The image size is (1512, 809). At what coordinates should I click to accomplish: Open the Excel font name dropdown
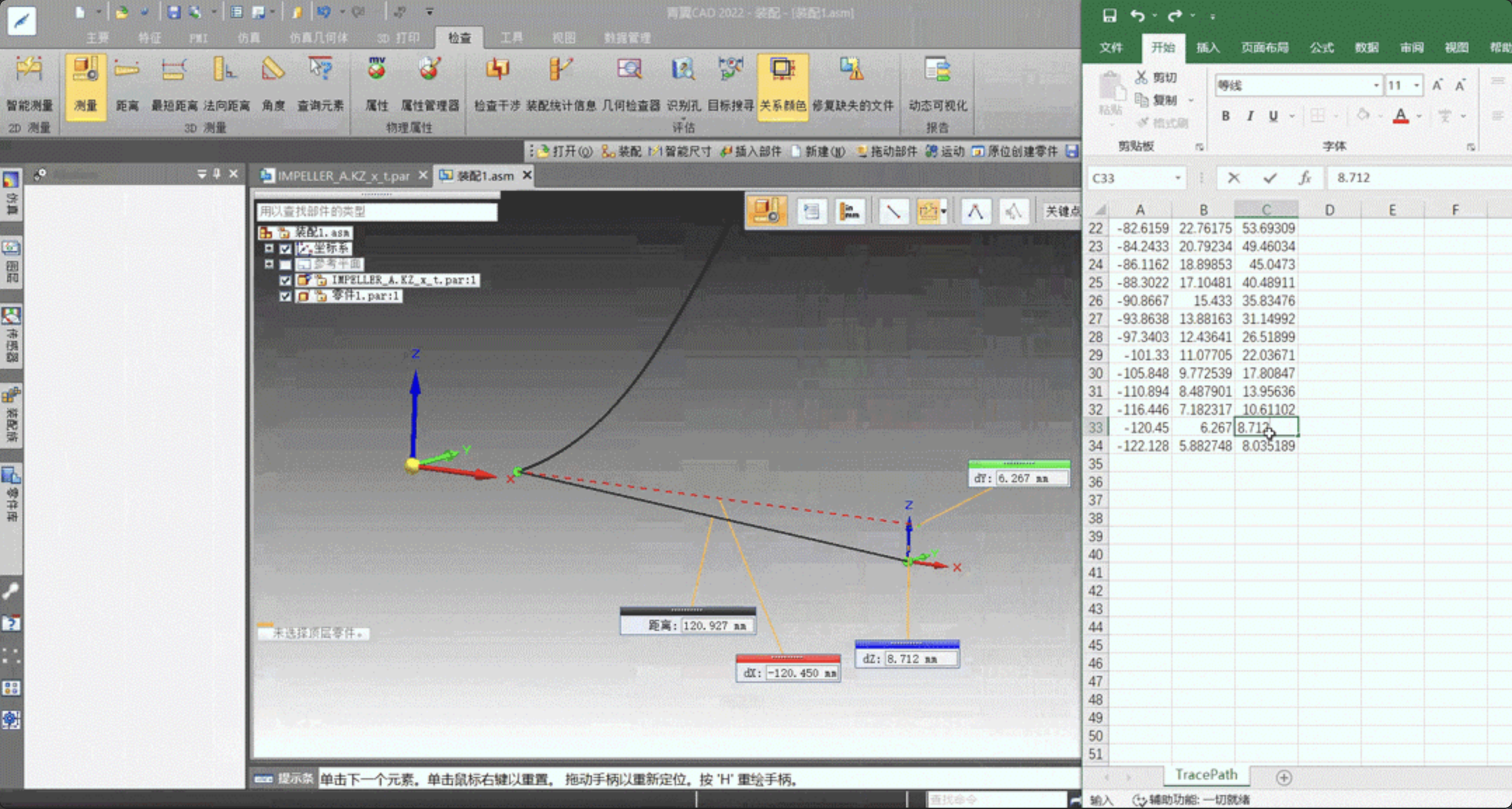click(1376, 86)
